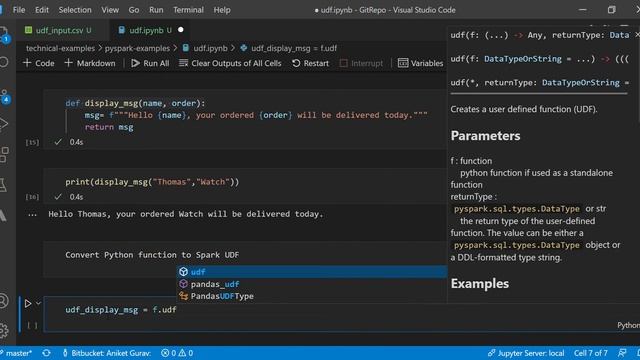
Task: Add a new Code cell
Action: 39,63
